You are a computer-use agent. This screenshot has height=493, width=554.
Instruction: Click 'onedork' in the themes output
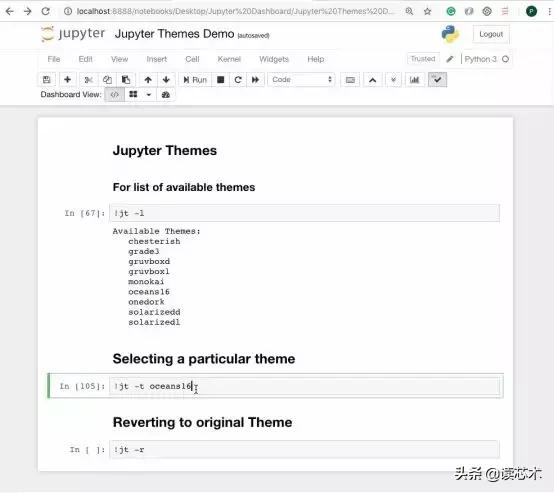pos(146,302)
